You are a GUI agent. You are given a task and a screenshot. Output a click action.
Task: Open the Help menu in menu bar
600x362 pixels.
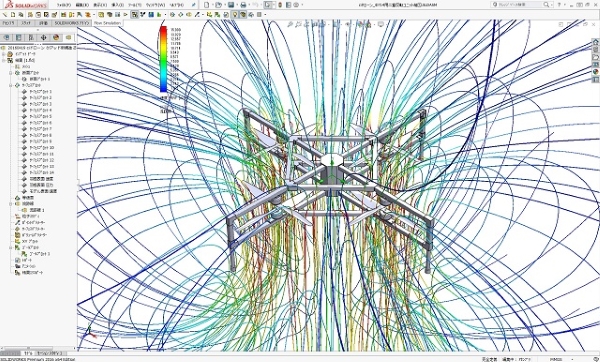click(176, 5)
